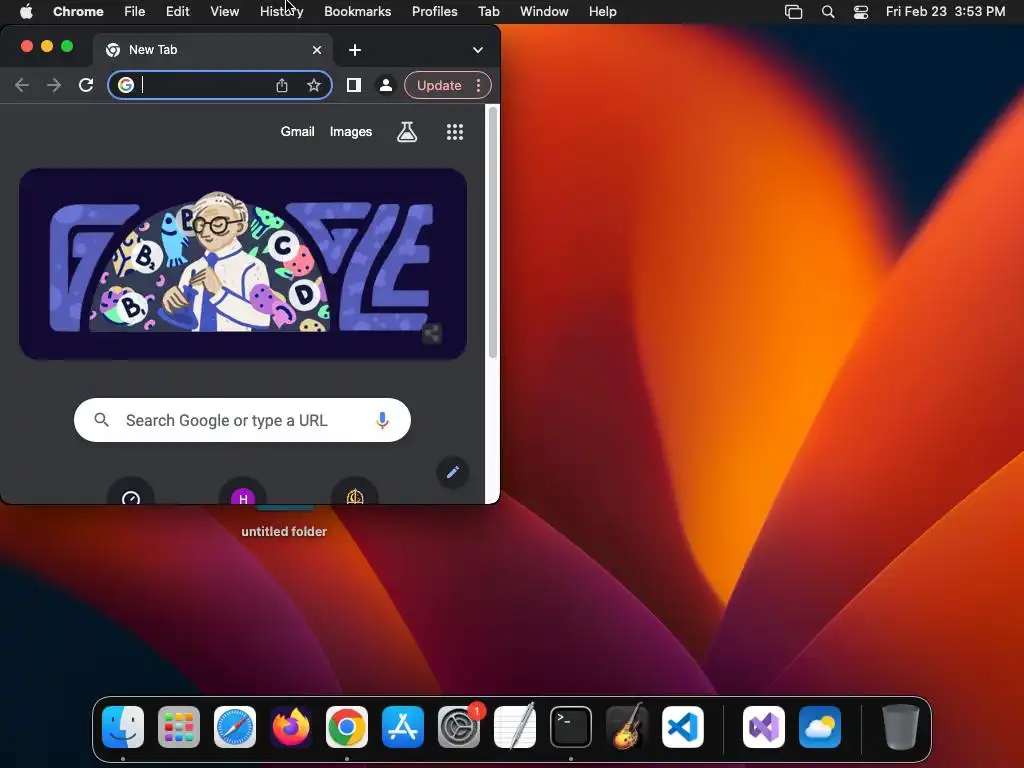Open Spotlight search in menu bar
Screen dimensions: 1024x768
click(828, 12)
